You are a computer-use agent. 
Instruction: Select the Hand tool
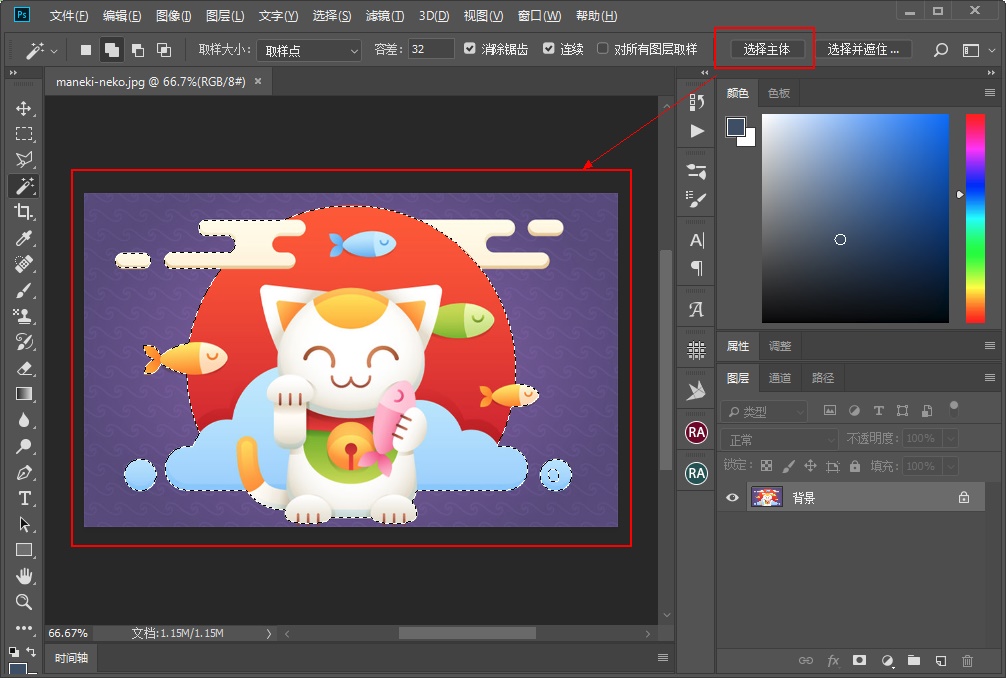24,575
